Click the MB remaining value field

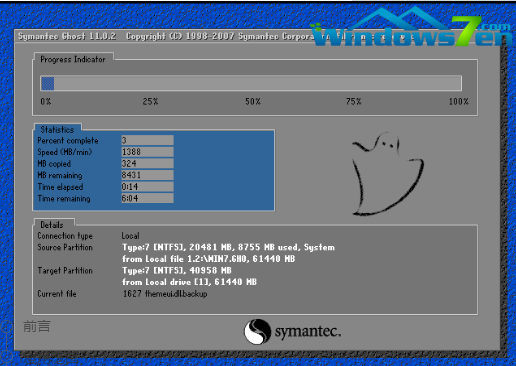pos(147,175)
